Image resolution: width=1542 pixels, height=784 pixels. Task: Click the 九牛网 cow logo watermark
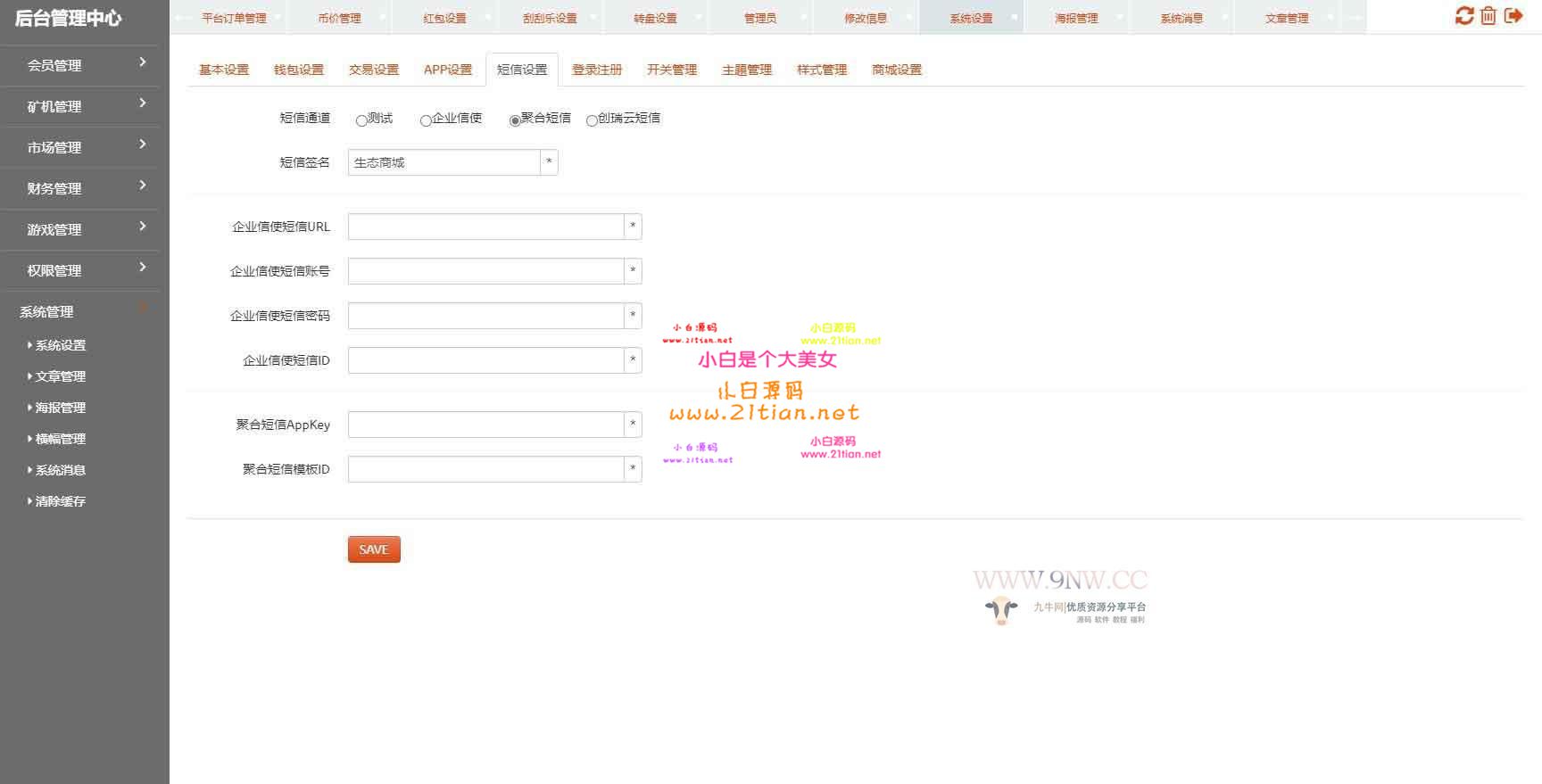point(1001,610)
